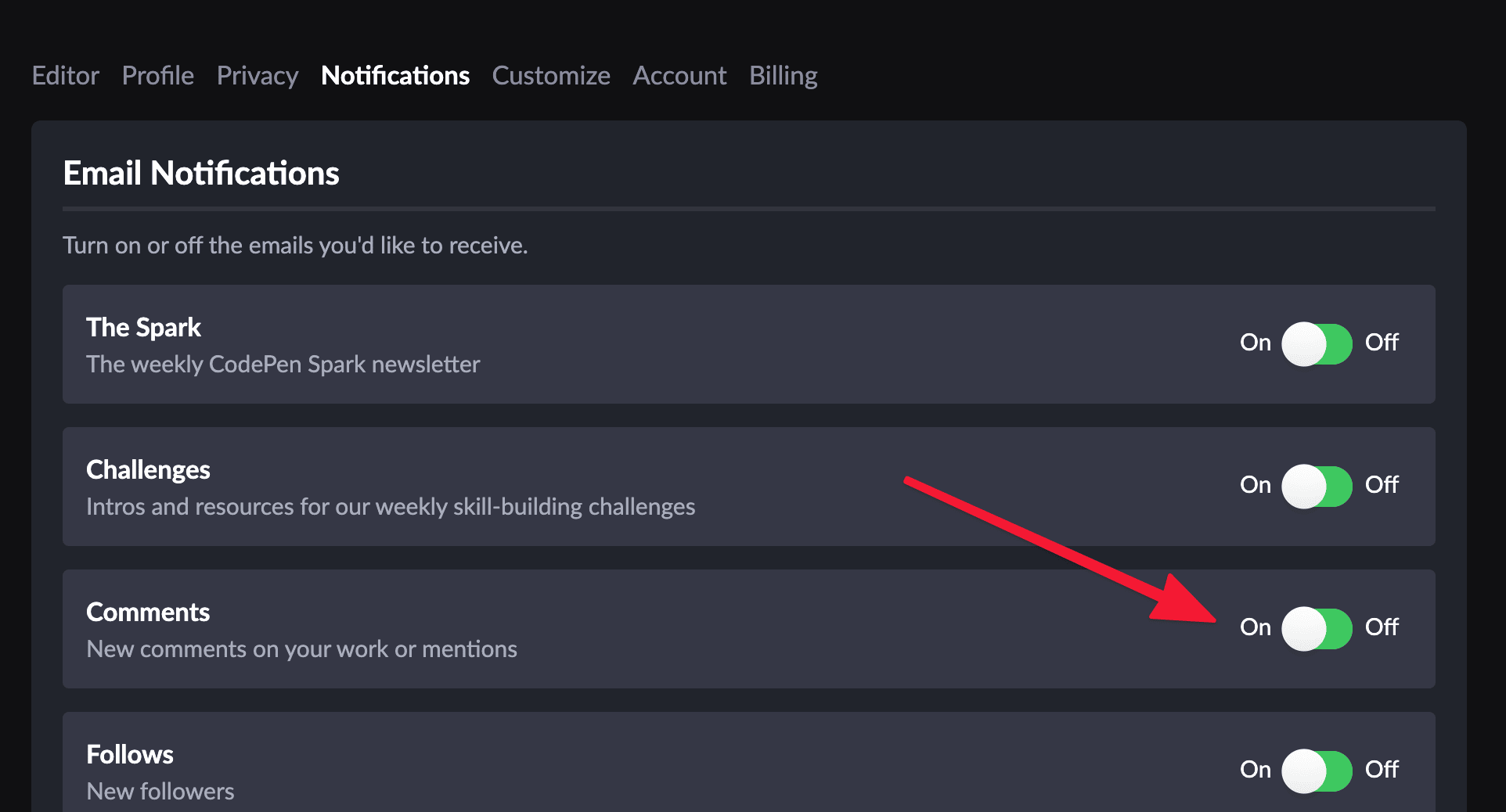The height and width of the screenshot is (812, 1506).
Task: Select the Notifications tab
Action: coord(395,76)
